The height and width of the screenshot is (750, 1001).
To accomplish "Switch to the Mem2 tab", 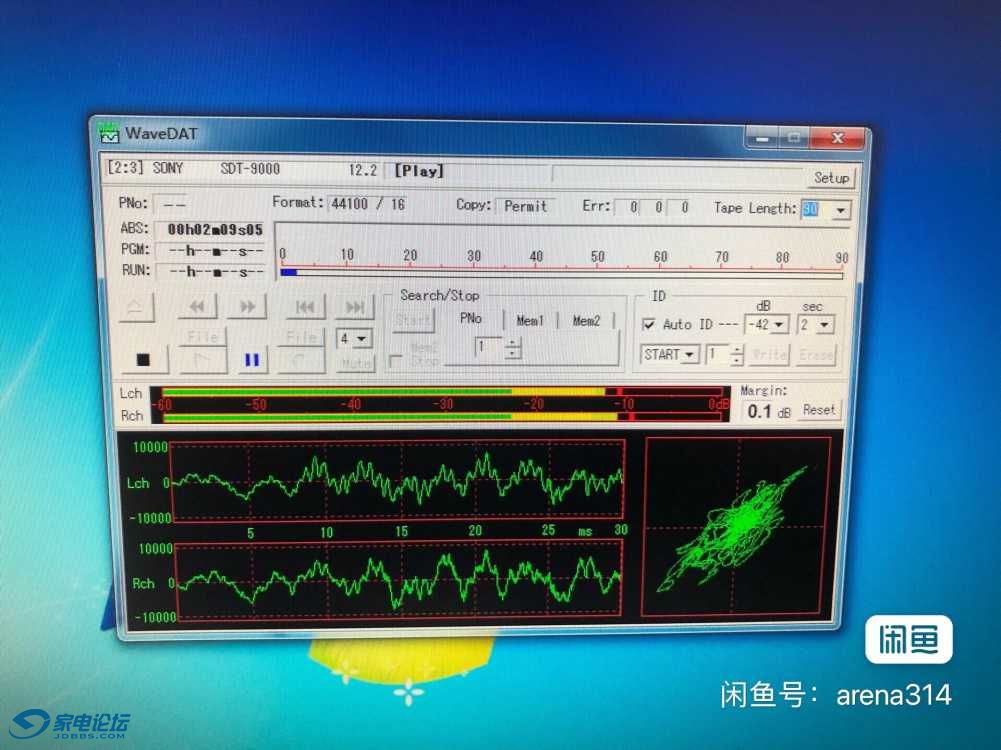I will pyautogui.click(x=586, y=320).
